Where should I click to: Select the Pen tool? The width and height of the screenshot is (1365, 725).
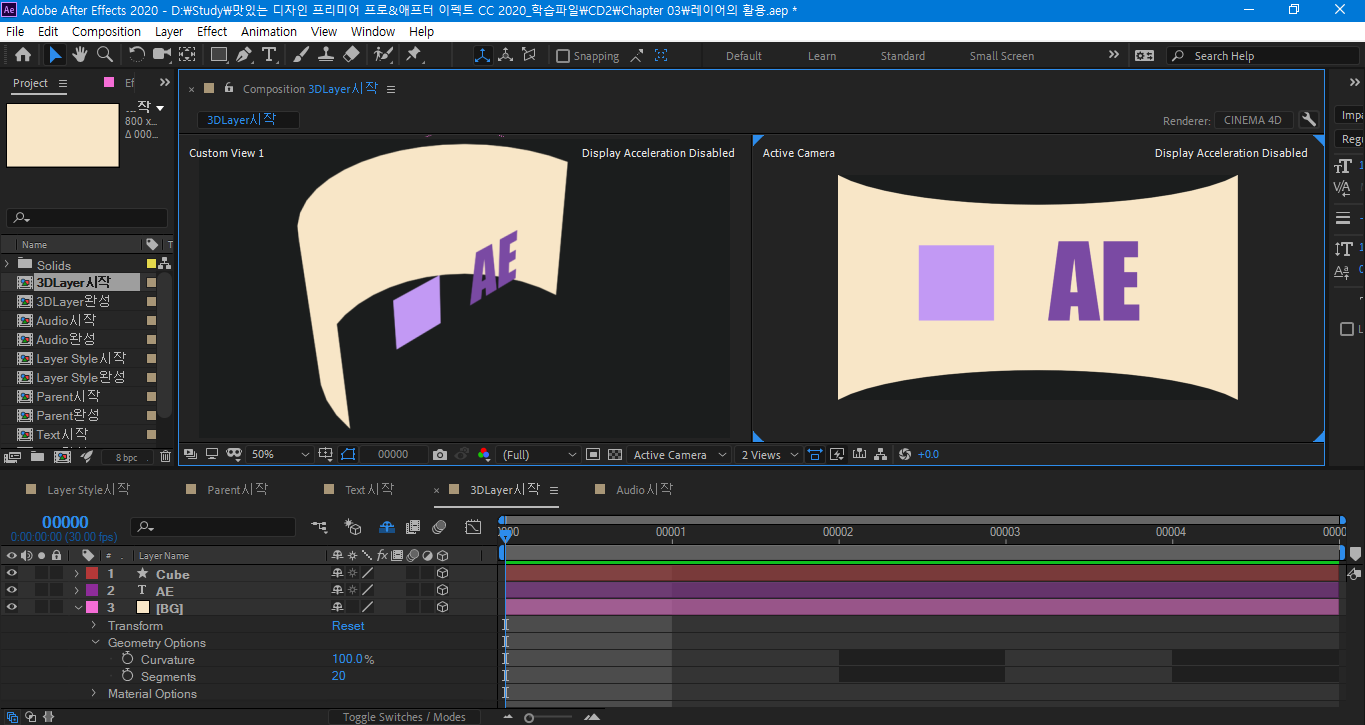[x=245, y=55]
